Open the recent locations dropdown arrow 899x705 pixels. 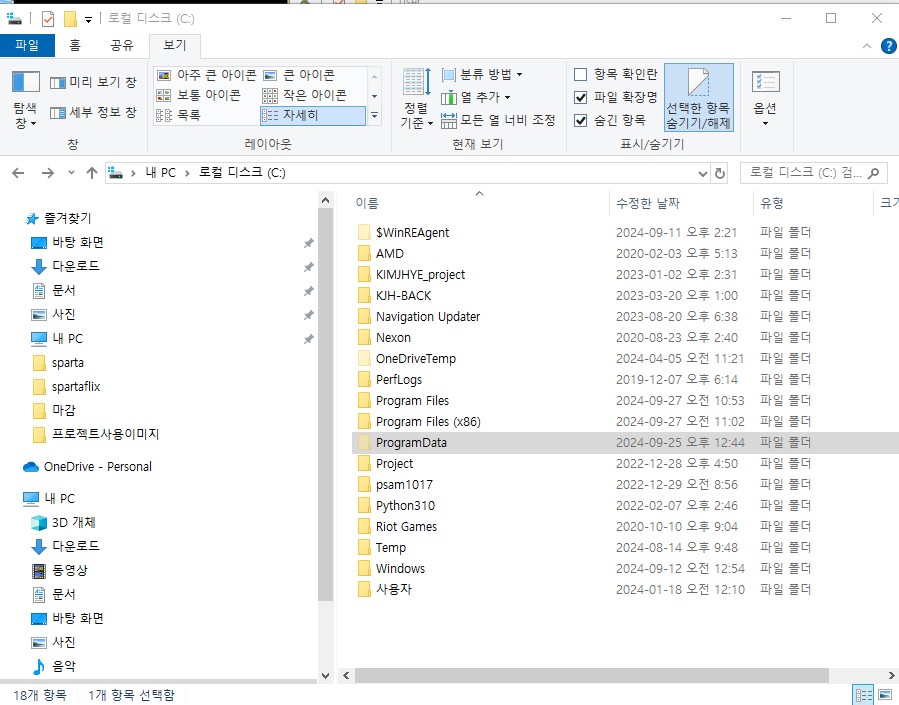click(71, 173)
